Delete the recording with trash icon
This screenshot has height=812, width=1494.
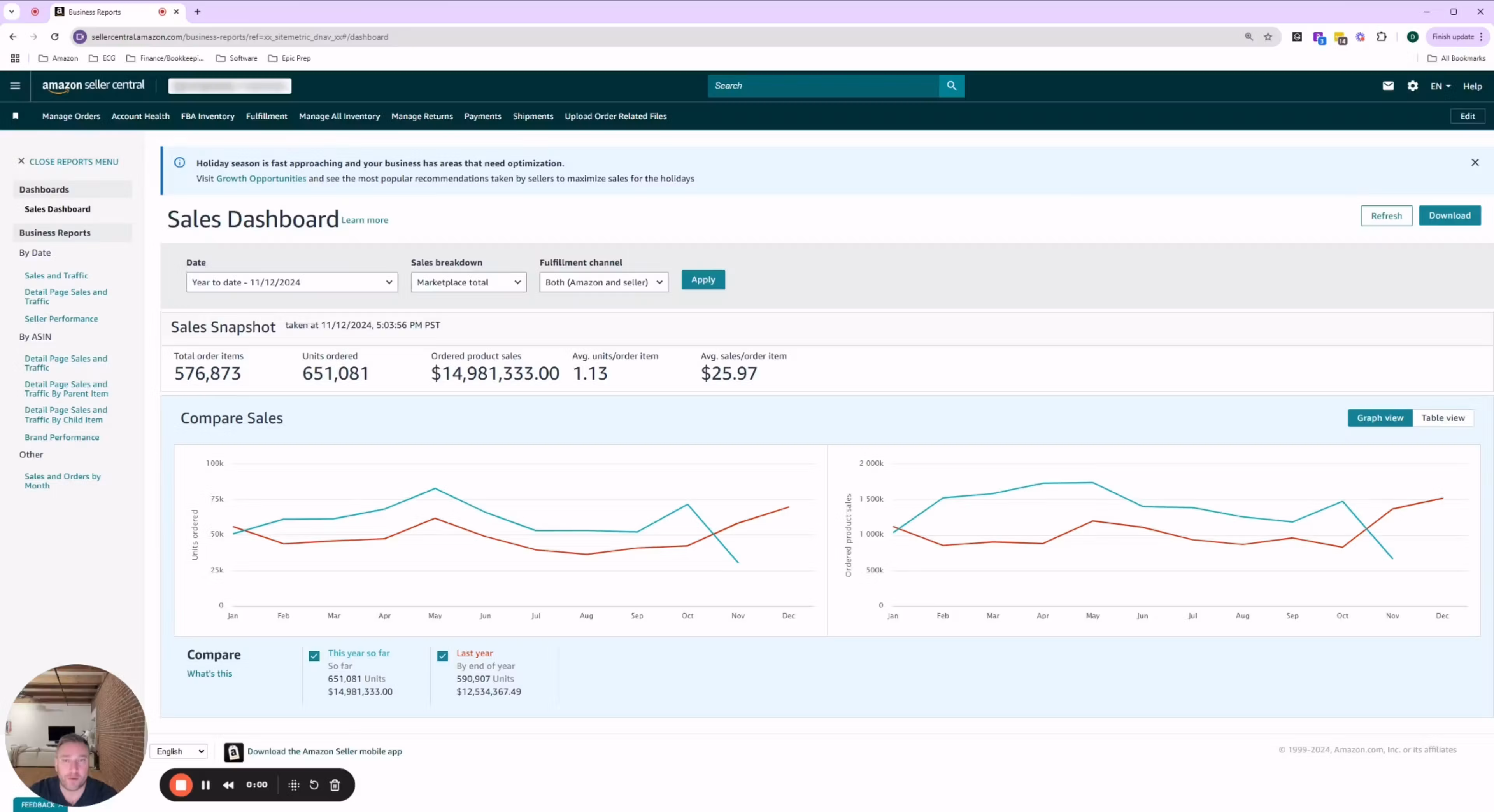335,785
